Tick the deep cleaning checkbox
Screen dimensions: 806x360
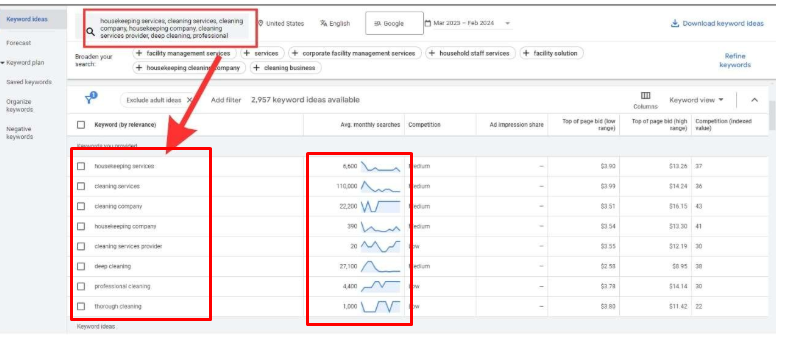tap(81, 266)
